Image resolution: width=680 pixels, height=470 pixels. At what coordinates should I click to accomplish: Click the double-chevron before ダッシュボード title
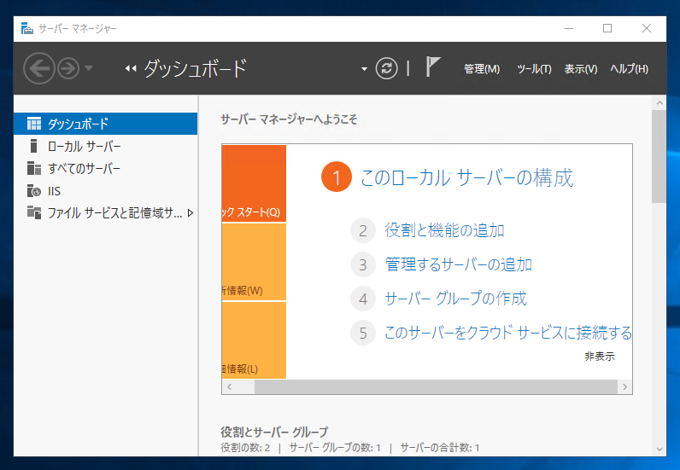click(131, 69)
